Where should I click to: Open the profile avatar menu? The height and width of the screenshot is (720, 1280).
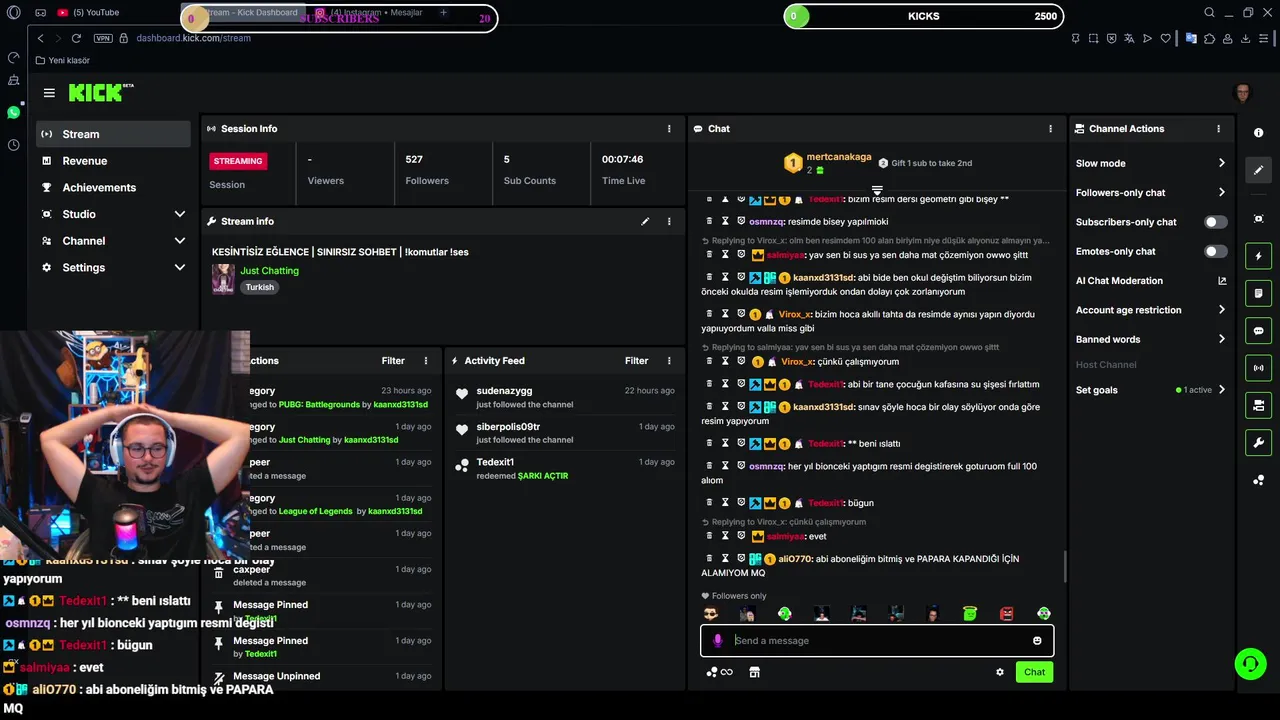[x=1243, y=93]
